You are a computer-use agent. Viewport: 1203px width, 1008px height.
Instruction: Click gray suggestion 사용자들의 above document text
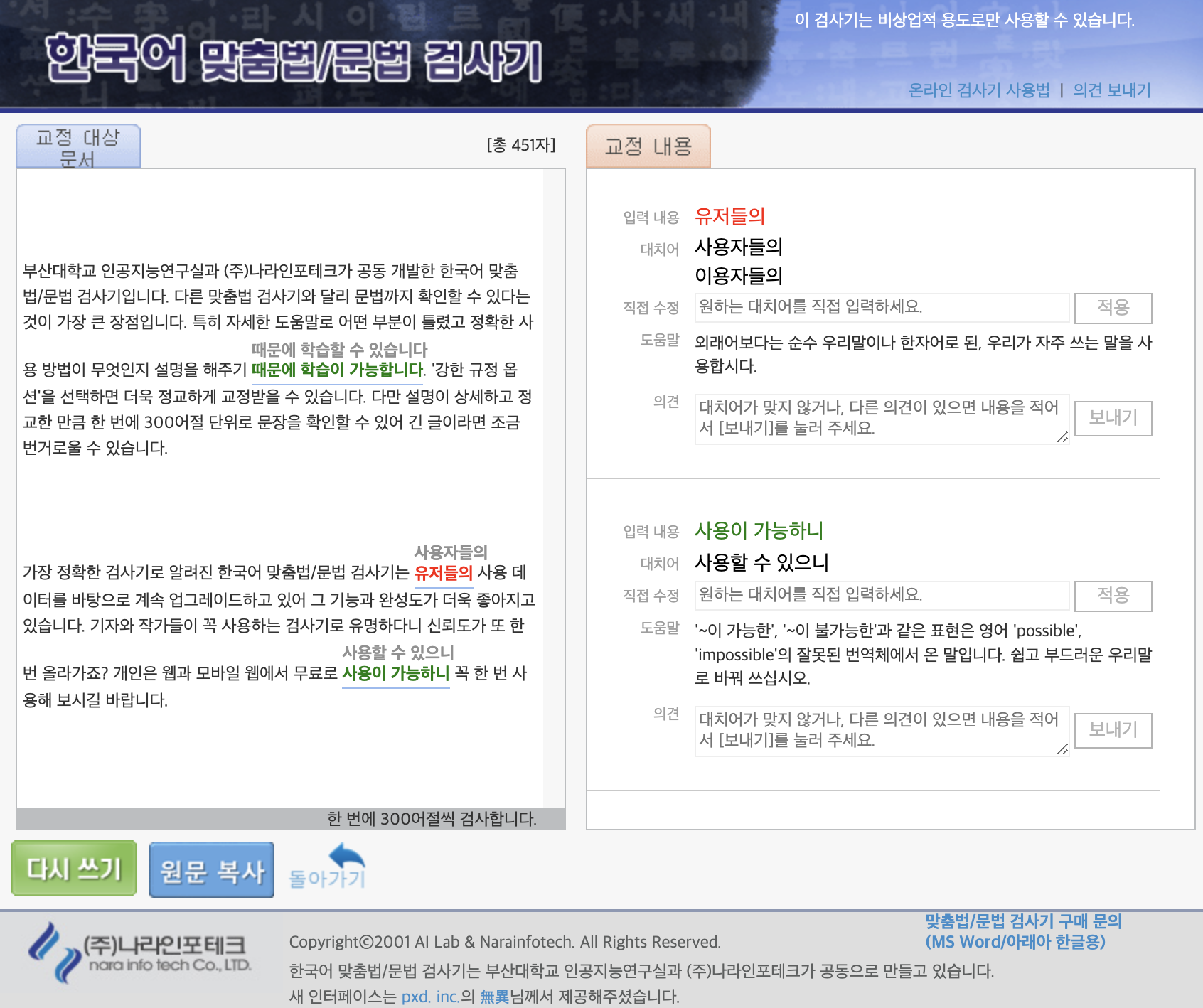(451, 552)
